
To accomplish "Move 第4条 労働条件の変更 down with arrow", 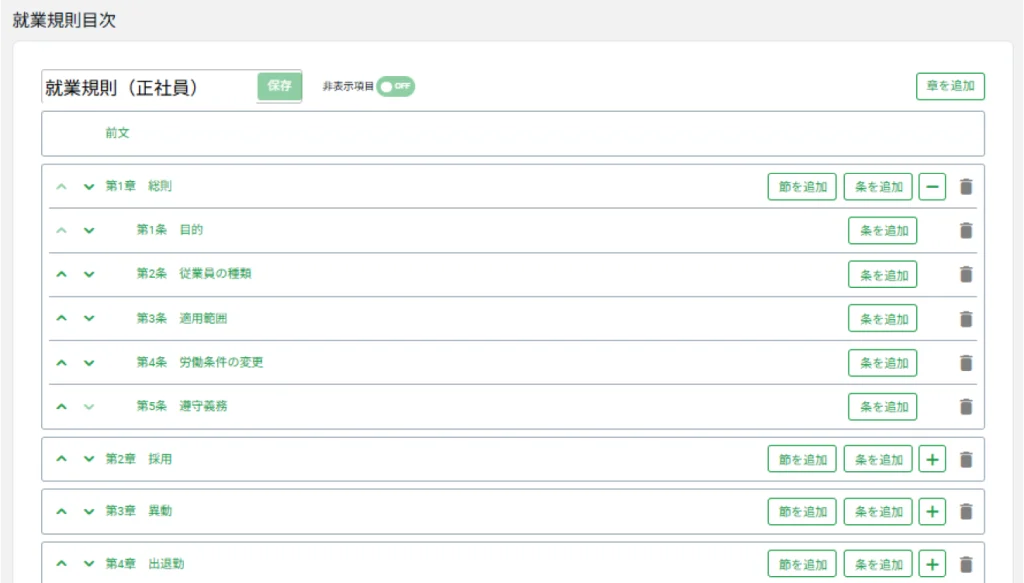I will click(89, 362).
